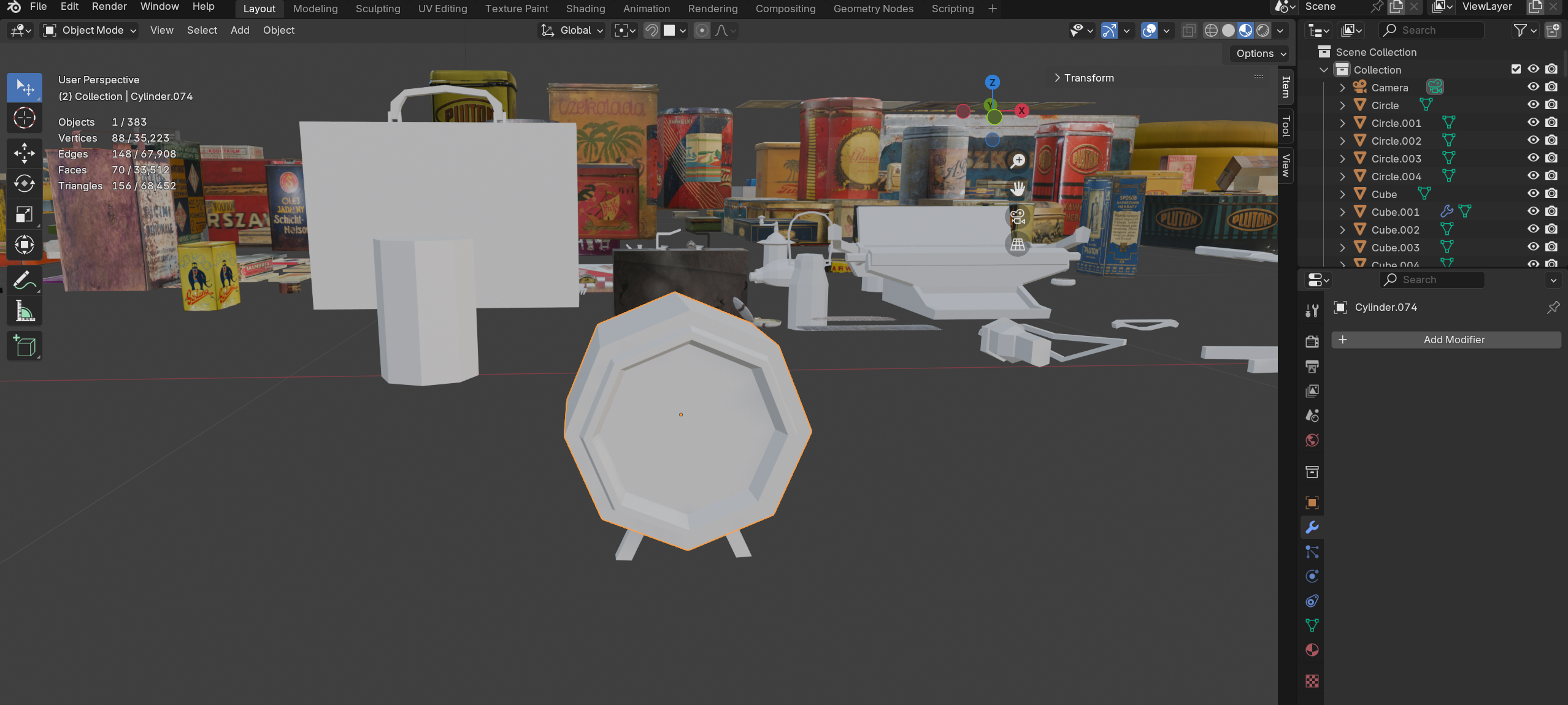Click the Add Cube tool
The width and height of the screenshot is (1568, 705).
(x=24, y=346)
